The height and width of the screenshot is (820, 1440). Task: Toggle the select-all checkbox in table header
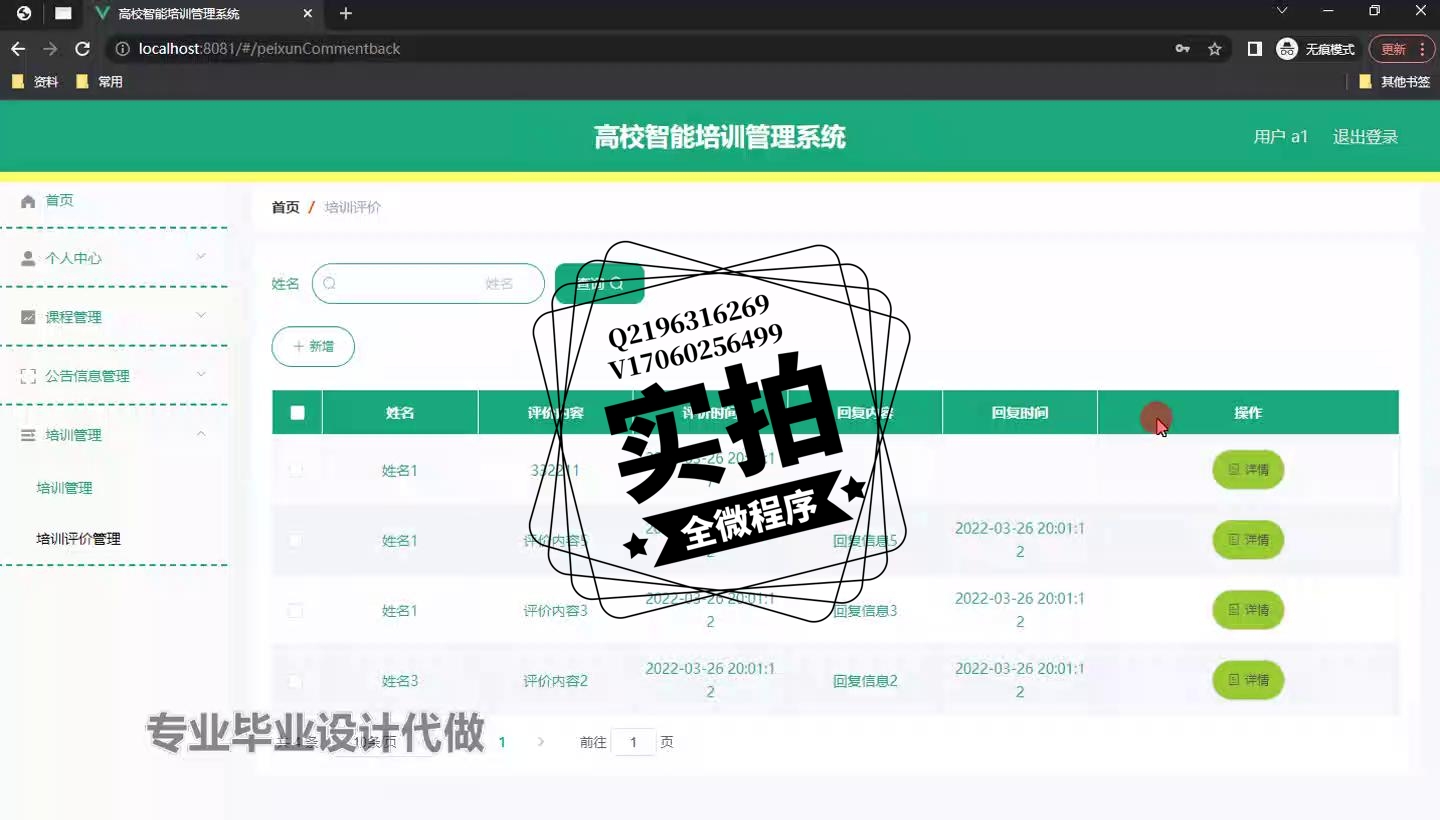point(297,412)
